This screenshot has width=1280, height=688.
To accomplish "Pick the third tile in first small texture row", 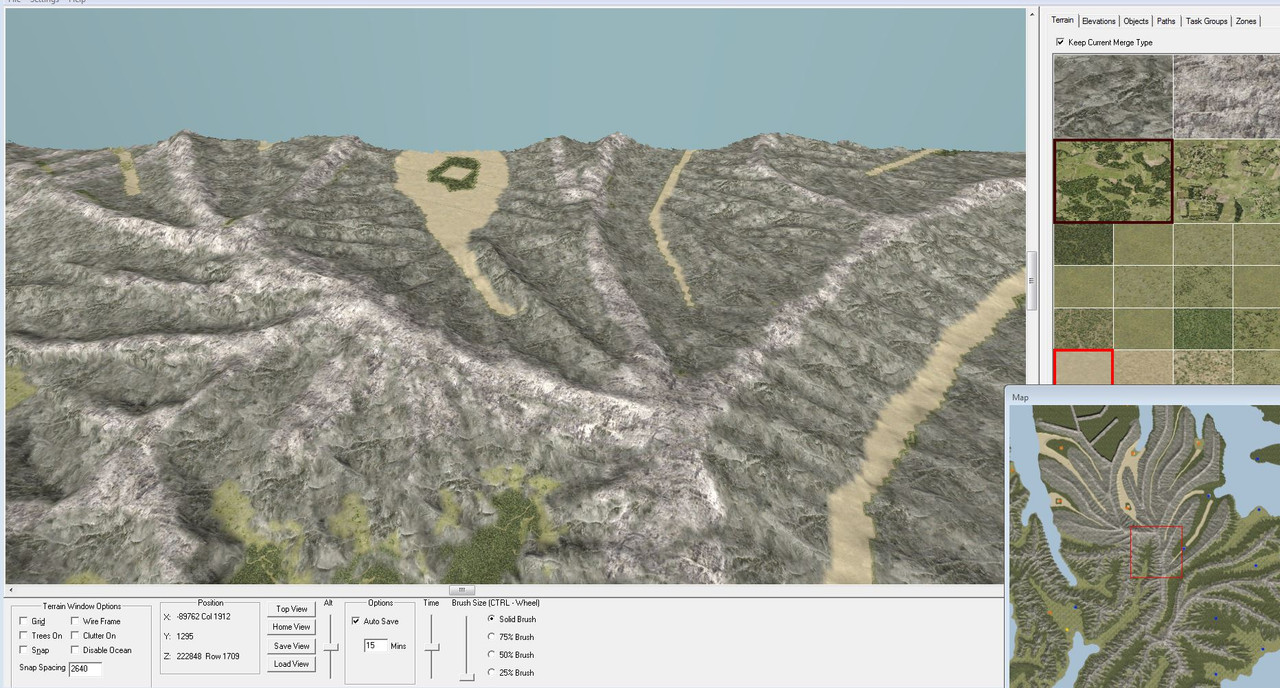I will pos(1203,244).
